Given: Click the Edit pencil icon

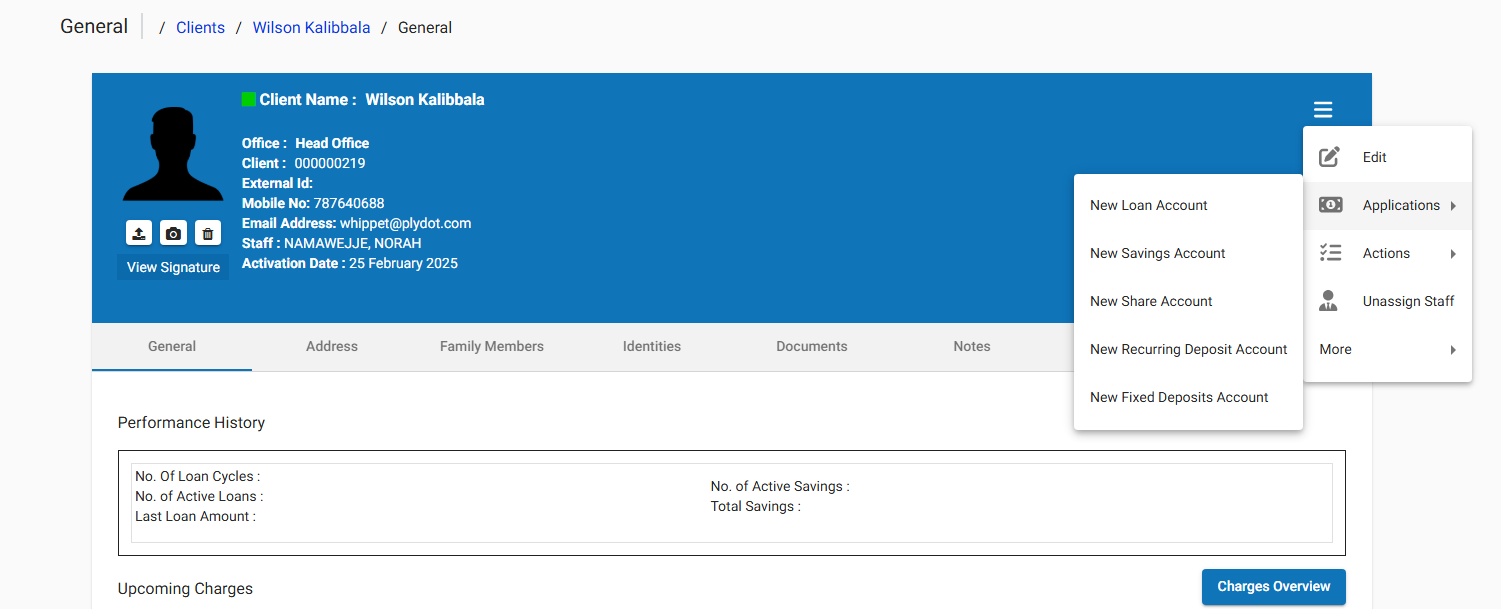Looking at the screenshot, I should pos(1329,157).
